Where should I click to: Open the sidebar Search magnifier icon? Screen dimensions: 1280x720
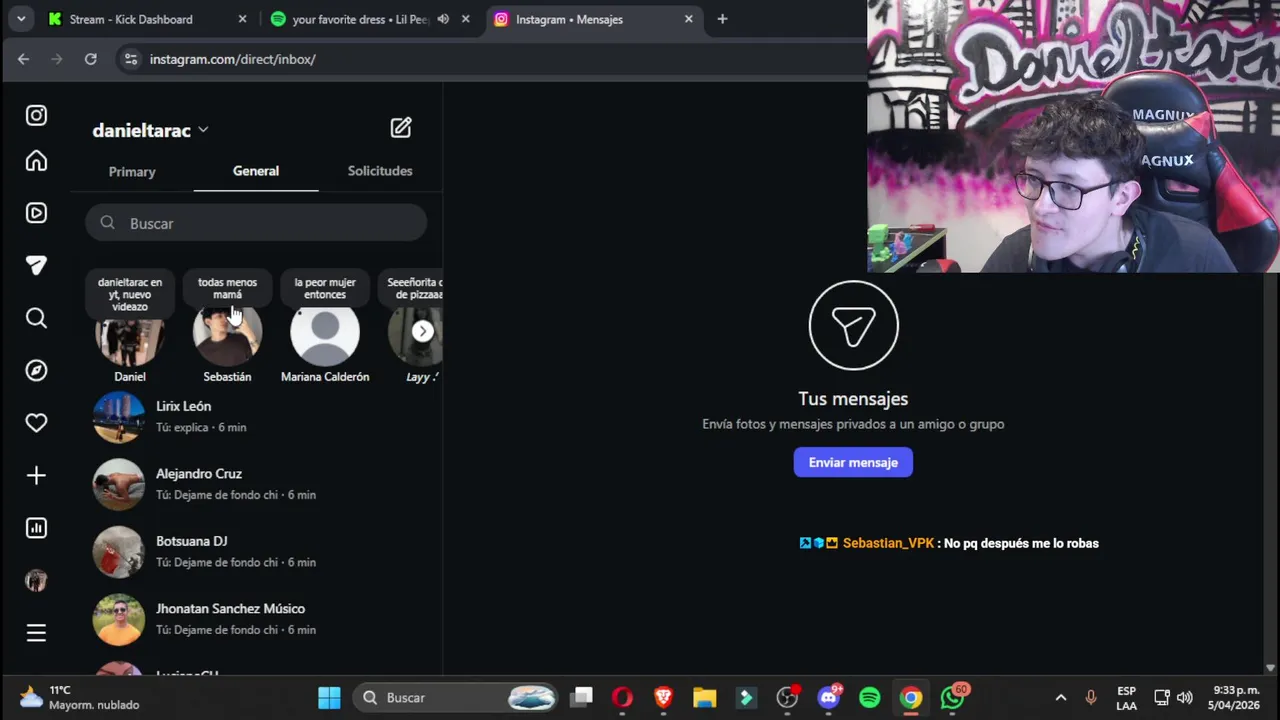36,318
